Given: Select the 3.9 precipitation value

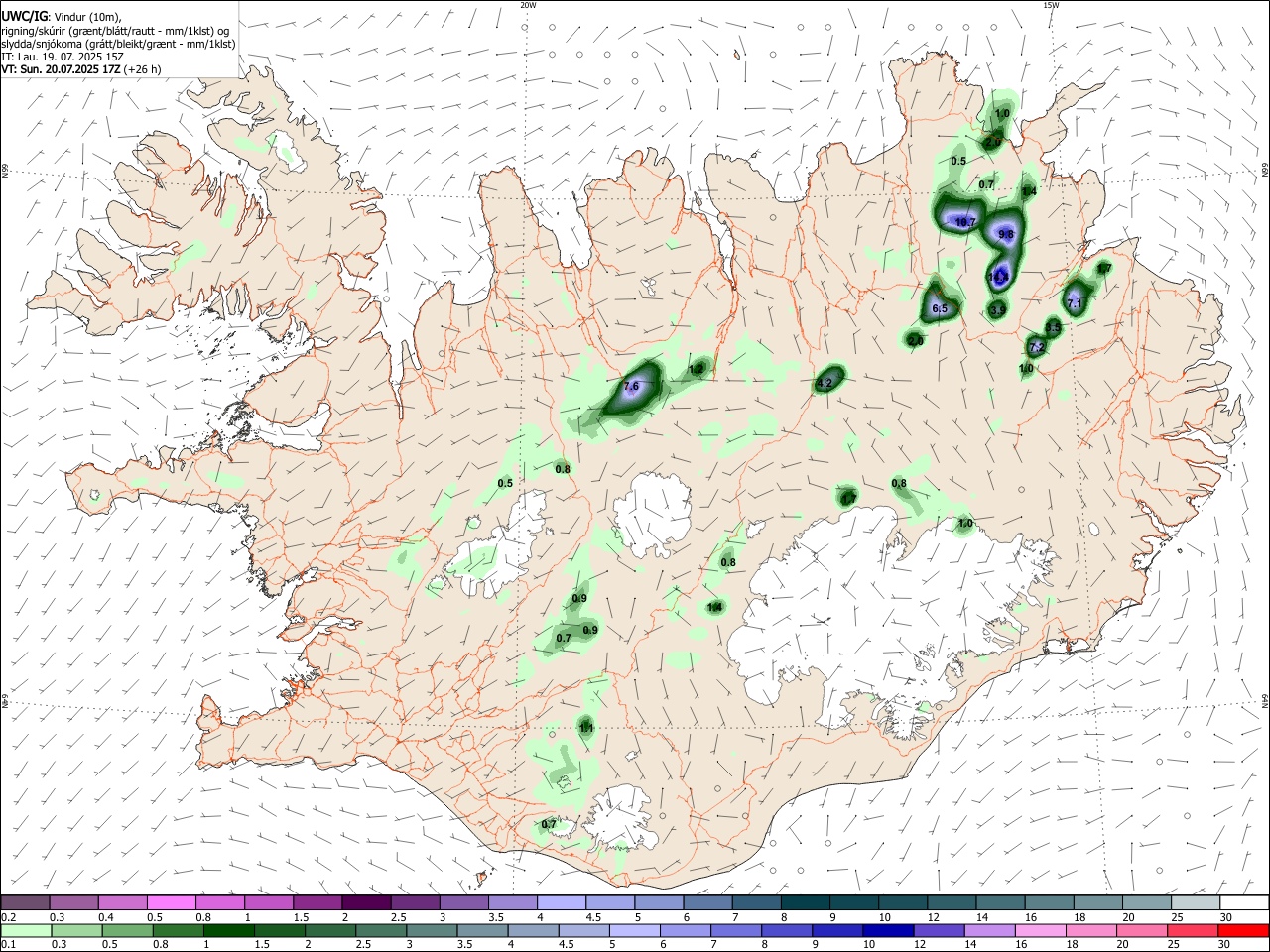Looking at the screenshot, I should tap(998, 310).
